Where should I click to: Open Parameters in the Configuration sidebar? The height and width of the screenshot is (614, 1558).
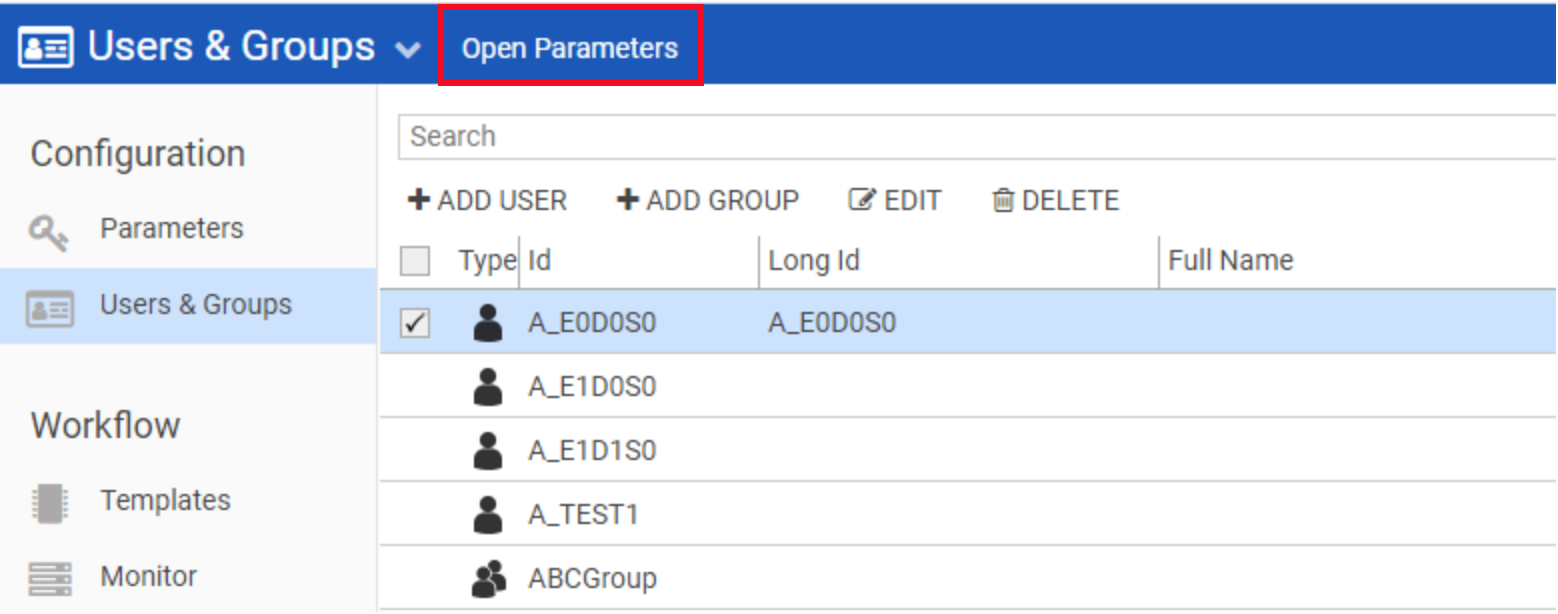pyautogui.click(x=171, y=229)
